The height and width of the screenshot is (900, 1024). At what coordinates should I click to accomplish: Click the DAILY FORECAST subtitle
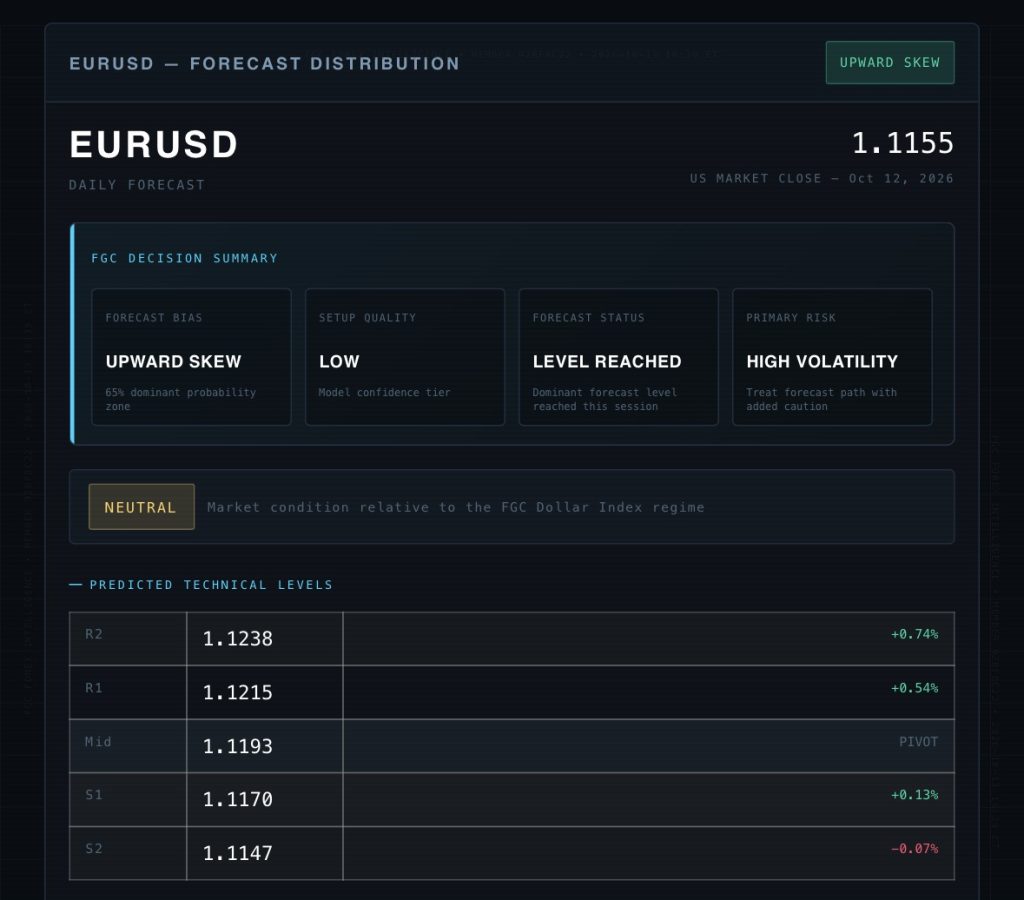point(137,185)
